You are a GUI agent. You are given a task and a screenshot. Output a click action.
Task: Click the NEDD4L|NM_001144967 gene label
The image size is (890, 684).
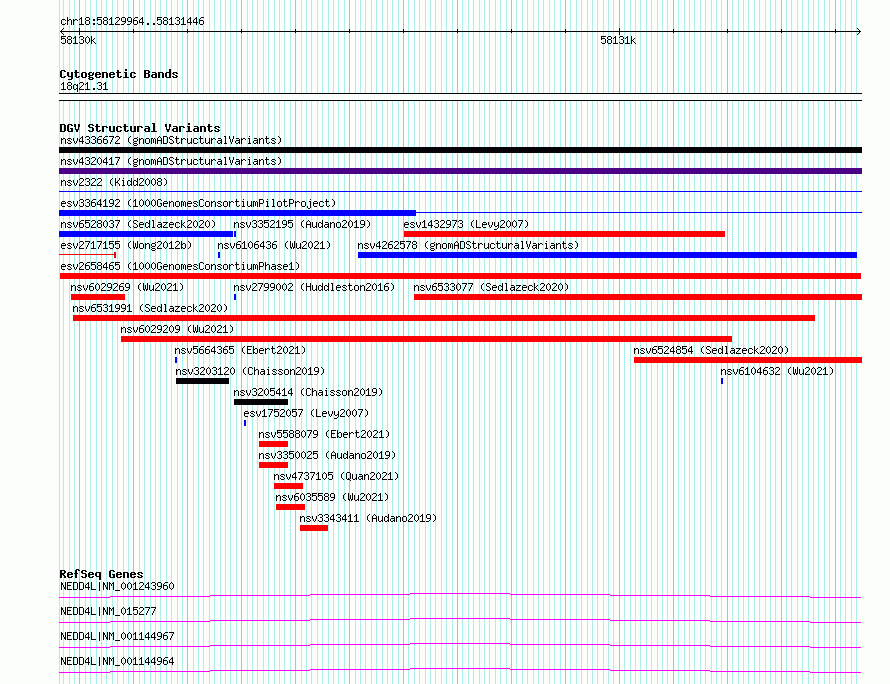coord(117,636)
